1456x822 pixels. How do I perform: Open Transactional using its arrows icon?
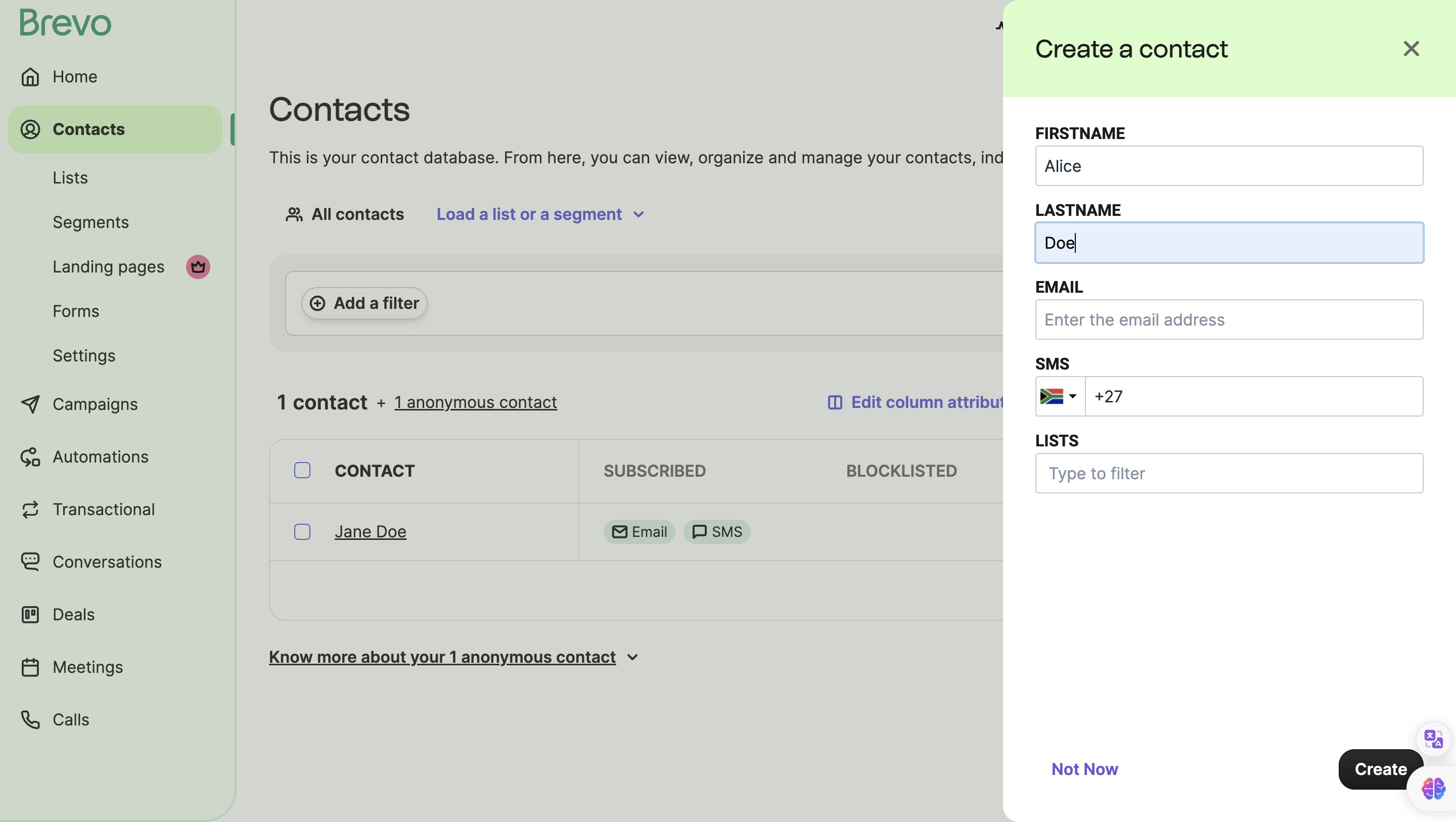pyautogui.click(x=30, y=510)
